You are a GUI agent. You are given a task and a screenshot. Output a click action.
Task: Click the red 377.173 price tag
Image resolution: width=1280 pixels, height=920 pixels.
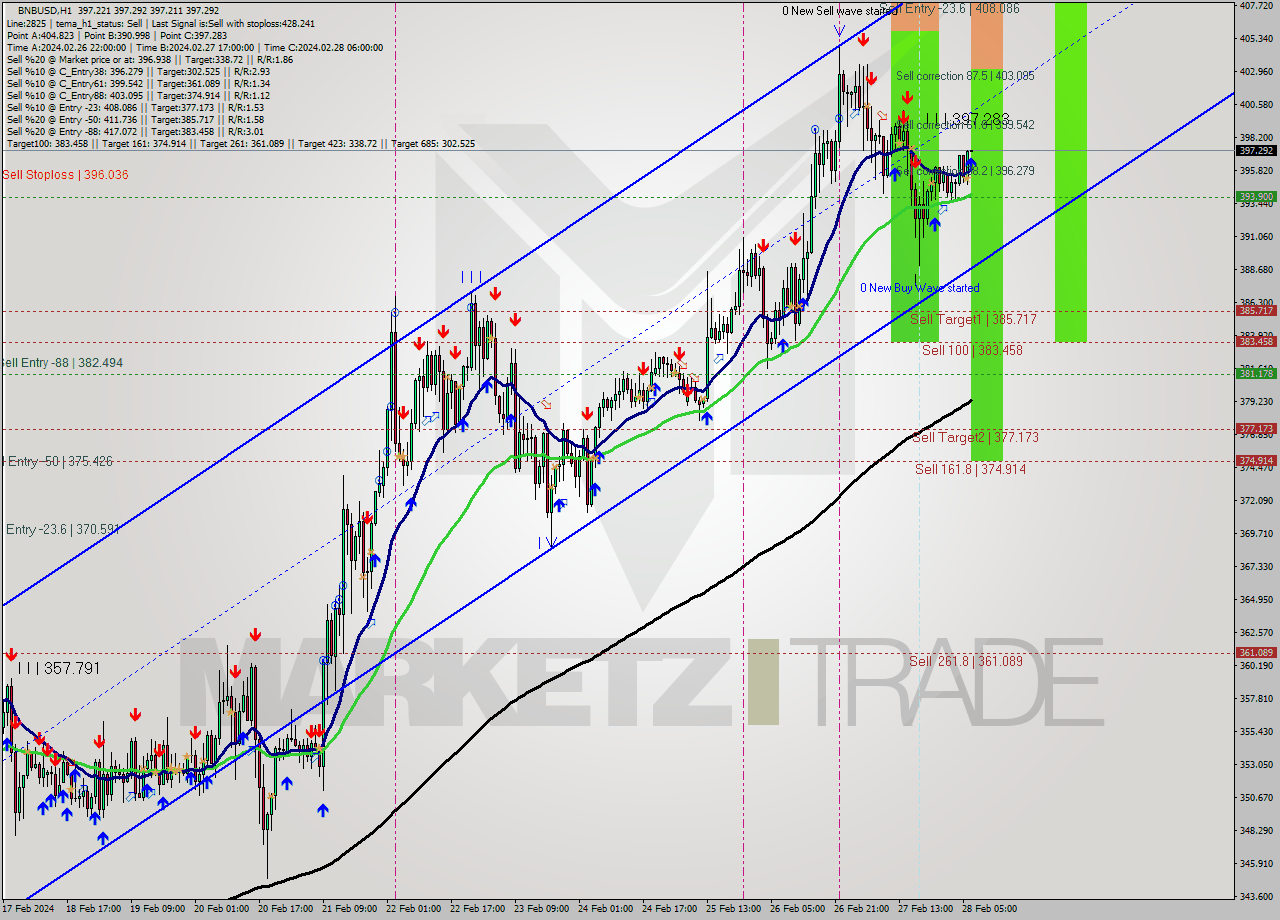(x=1256, y=429)
